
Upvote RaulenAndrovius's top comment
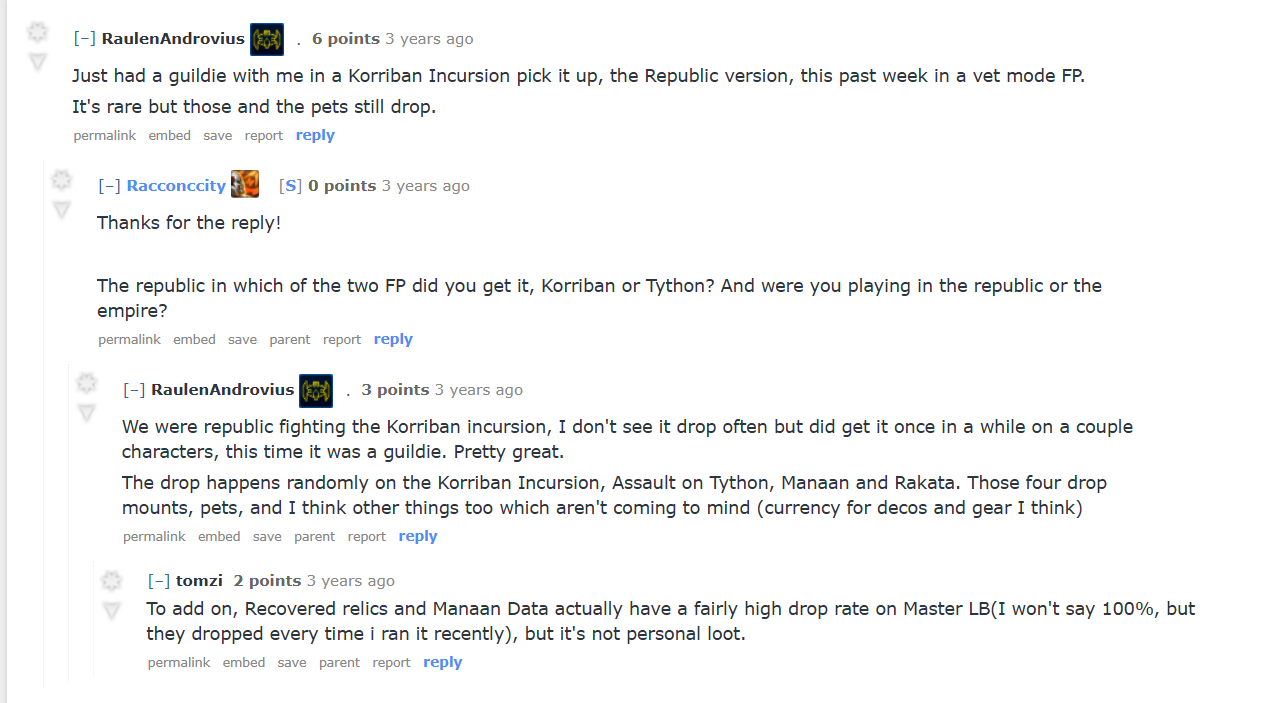(37, 32)
